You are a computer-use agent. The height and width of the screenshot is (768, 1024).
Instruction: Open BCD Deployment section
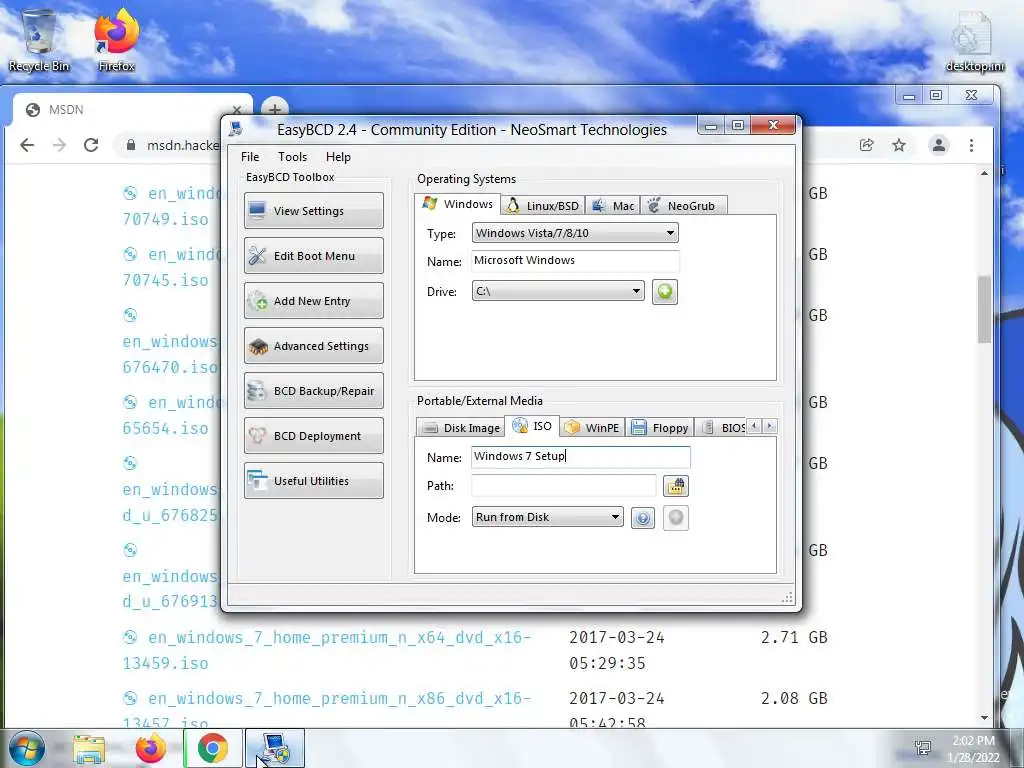click(313, 436)
